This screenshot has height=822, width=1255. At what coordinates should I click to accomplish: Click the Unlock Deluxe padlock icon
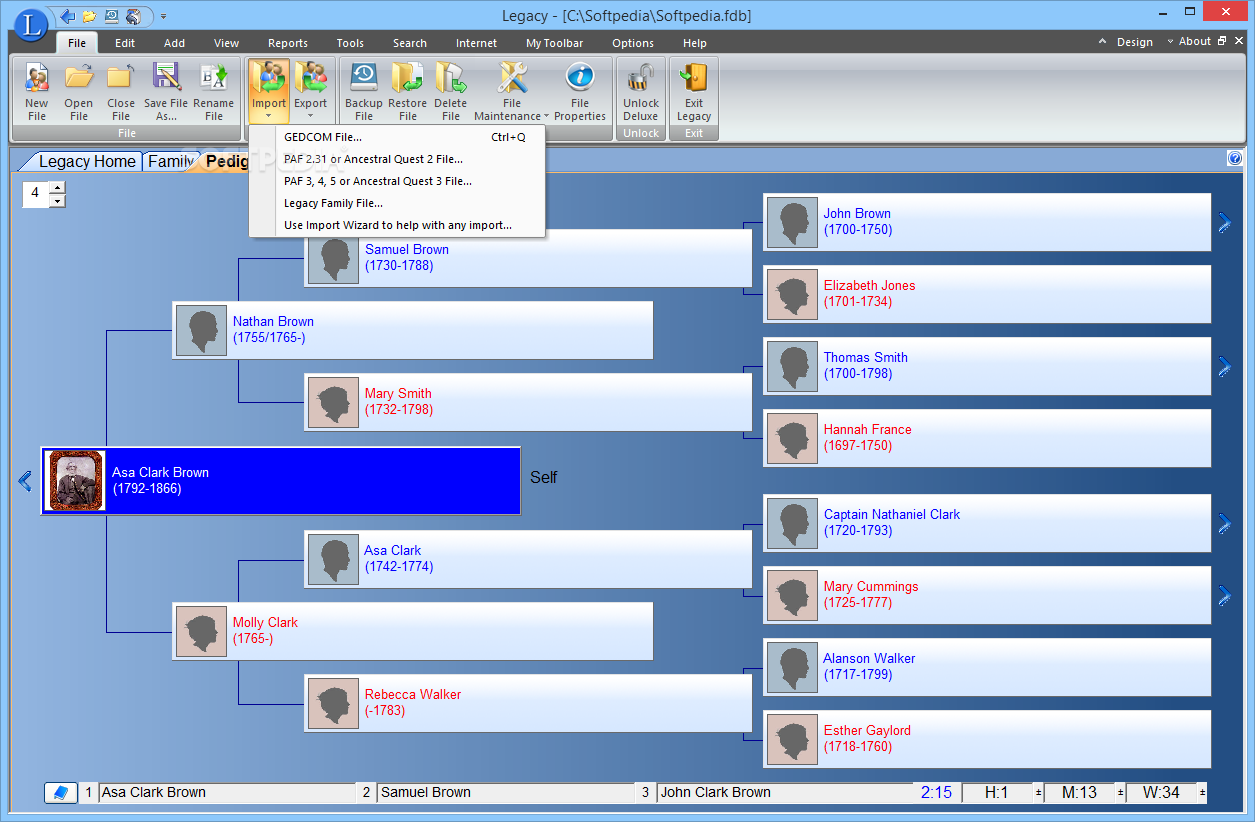click(640, 78)
